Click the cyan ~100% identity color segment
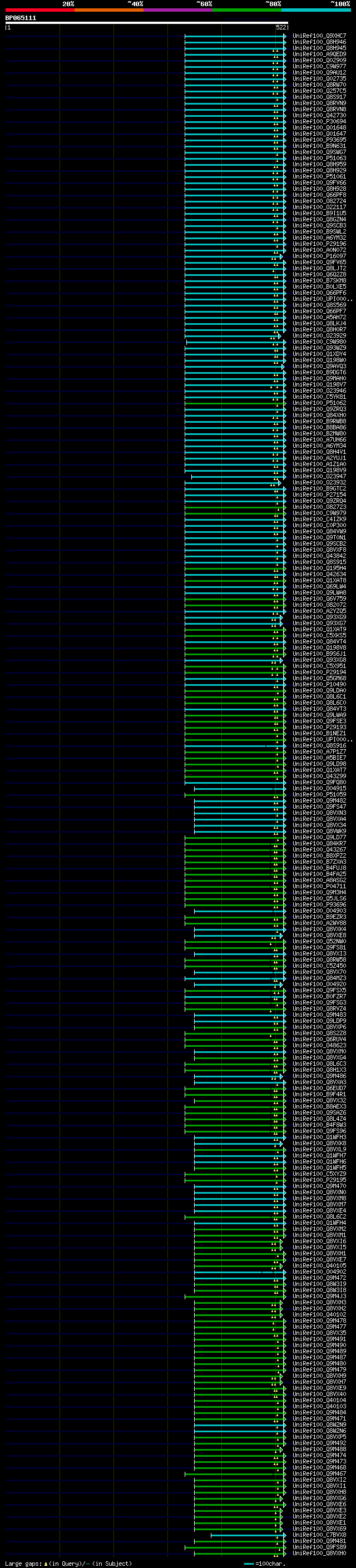This screenshot has height=1568, width=356. point(316,10)
